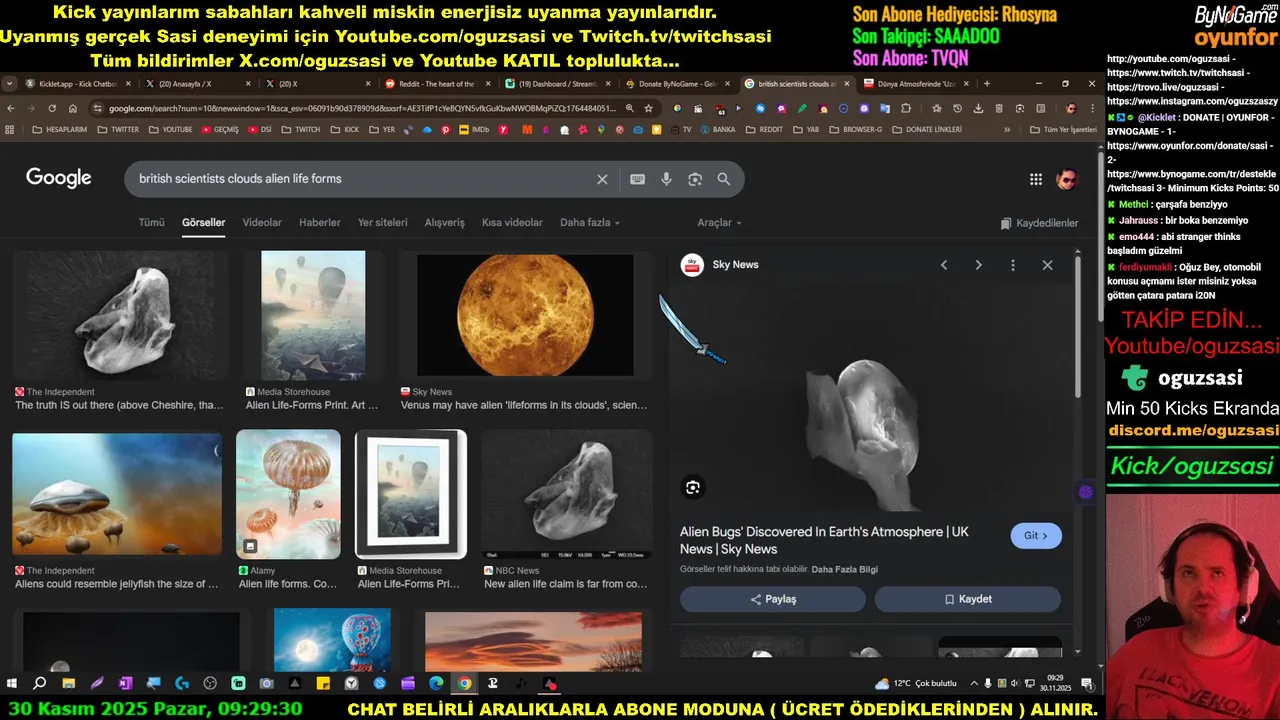Click the Kaydet save button
The width and height of the screenshot is (1280, 720).
click(968, 599)
